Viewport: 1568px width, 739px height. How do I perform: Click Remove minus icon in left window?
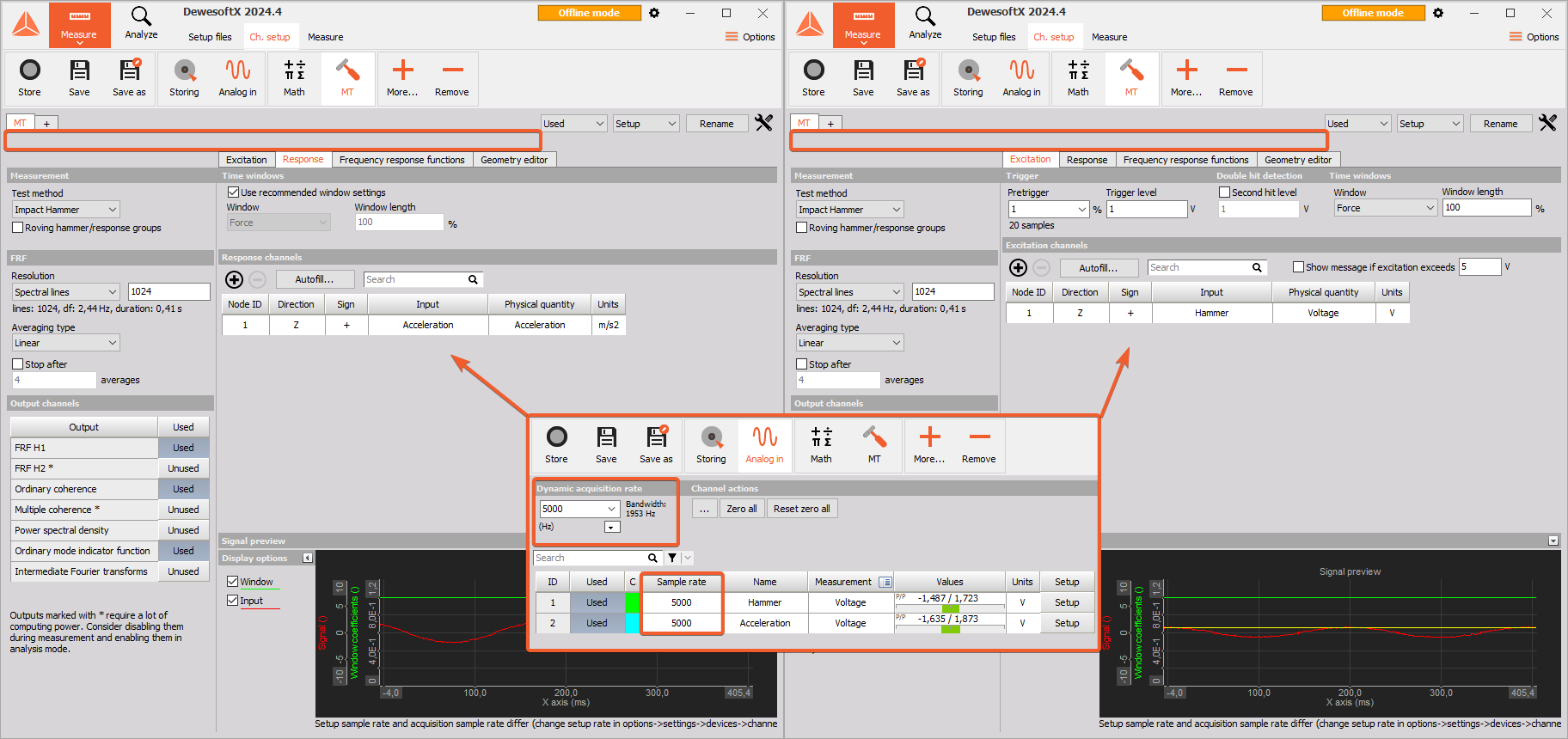pos(452,77)
